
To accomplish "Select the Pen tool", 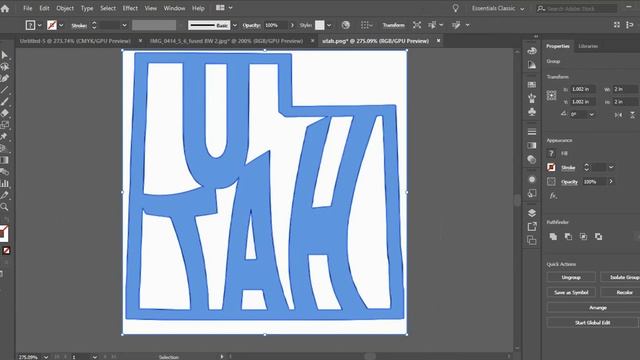I will (x=4, y=78).
